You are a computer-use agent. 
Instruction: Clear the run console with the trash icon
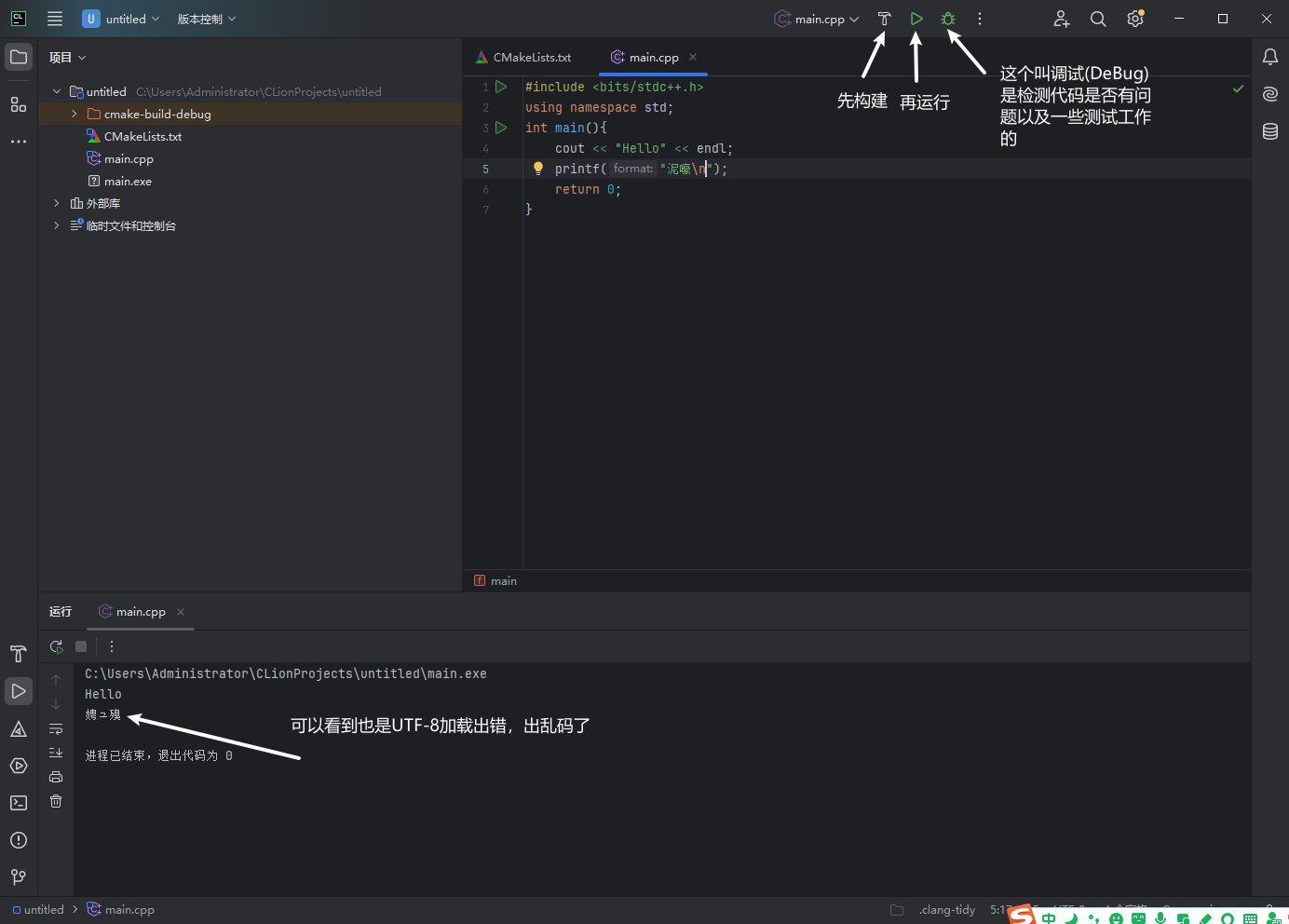pos(56,801)
